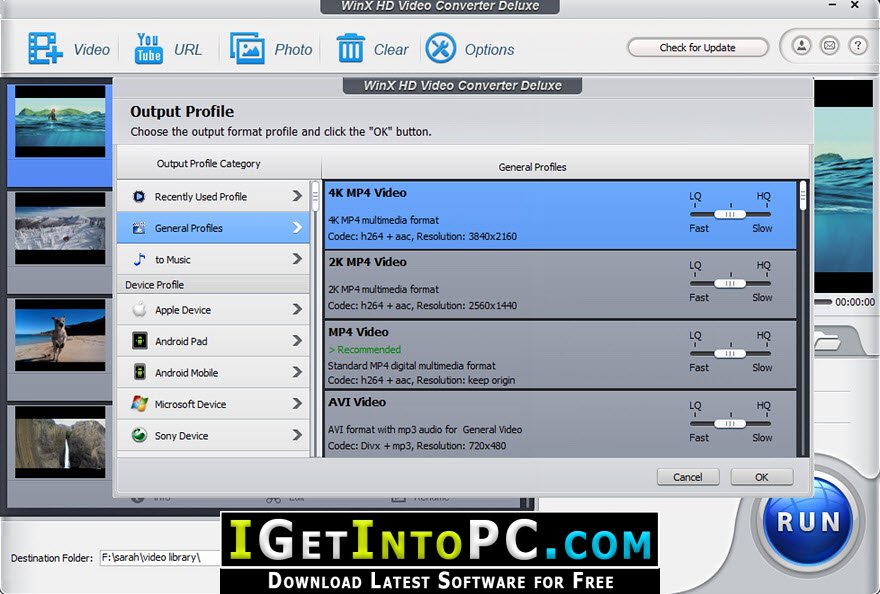Click the Clear trash can icon
Image resolution: width=880 pixels, height=594 pixels.
[350, 48]
